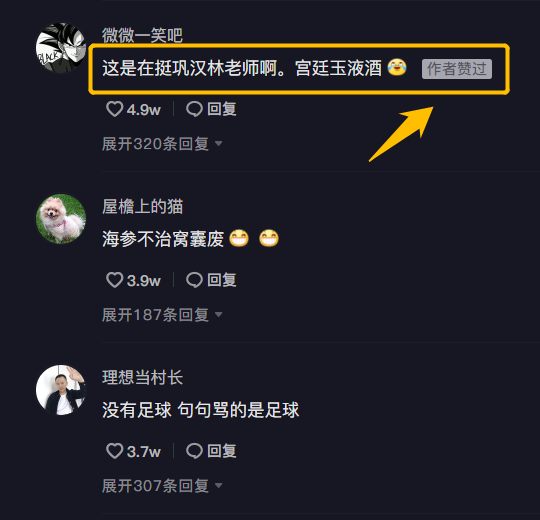The width and height of the screenshot is (540, 520).
Task: Click reply bubble icon under 海参不治窝囊废 comment
Action: (194, 280)
